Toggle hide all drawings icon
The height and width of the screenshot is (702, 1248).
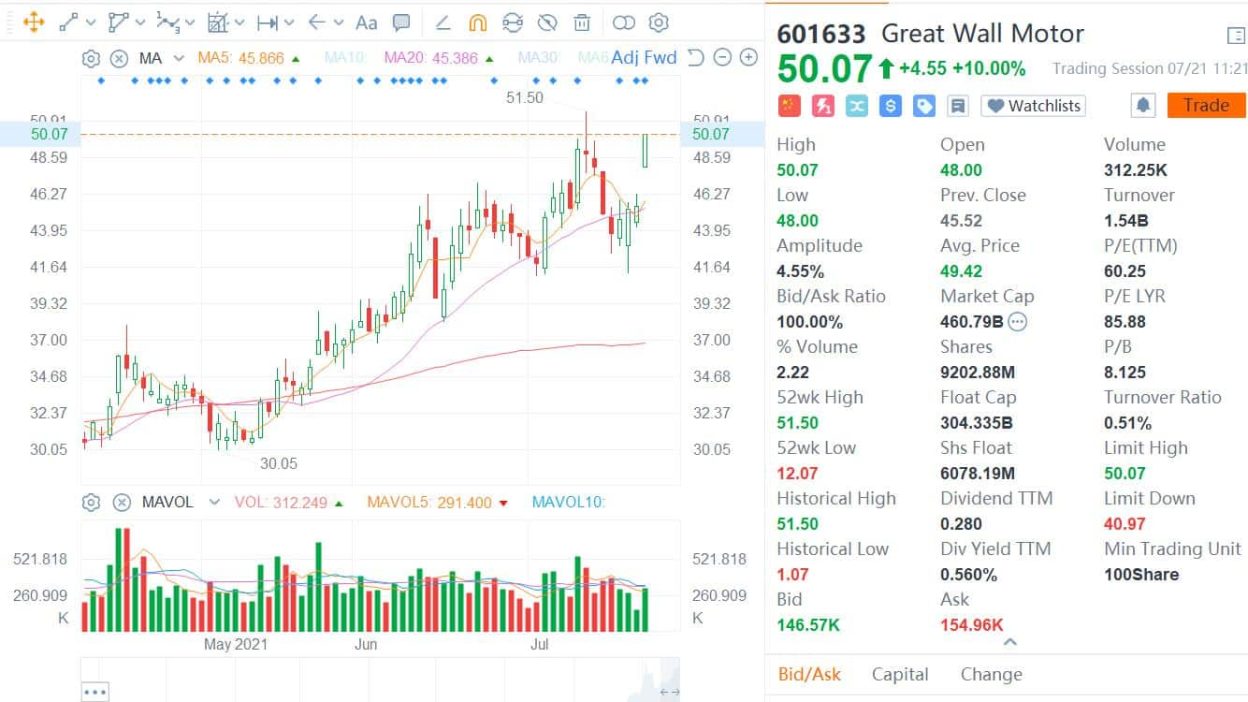(x=547, y=22)
